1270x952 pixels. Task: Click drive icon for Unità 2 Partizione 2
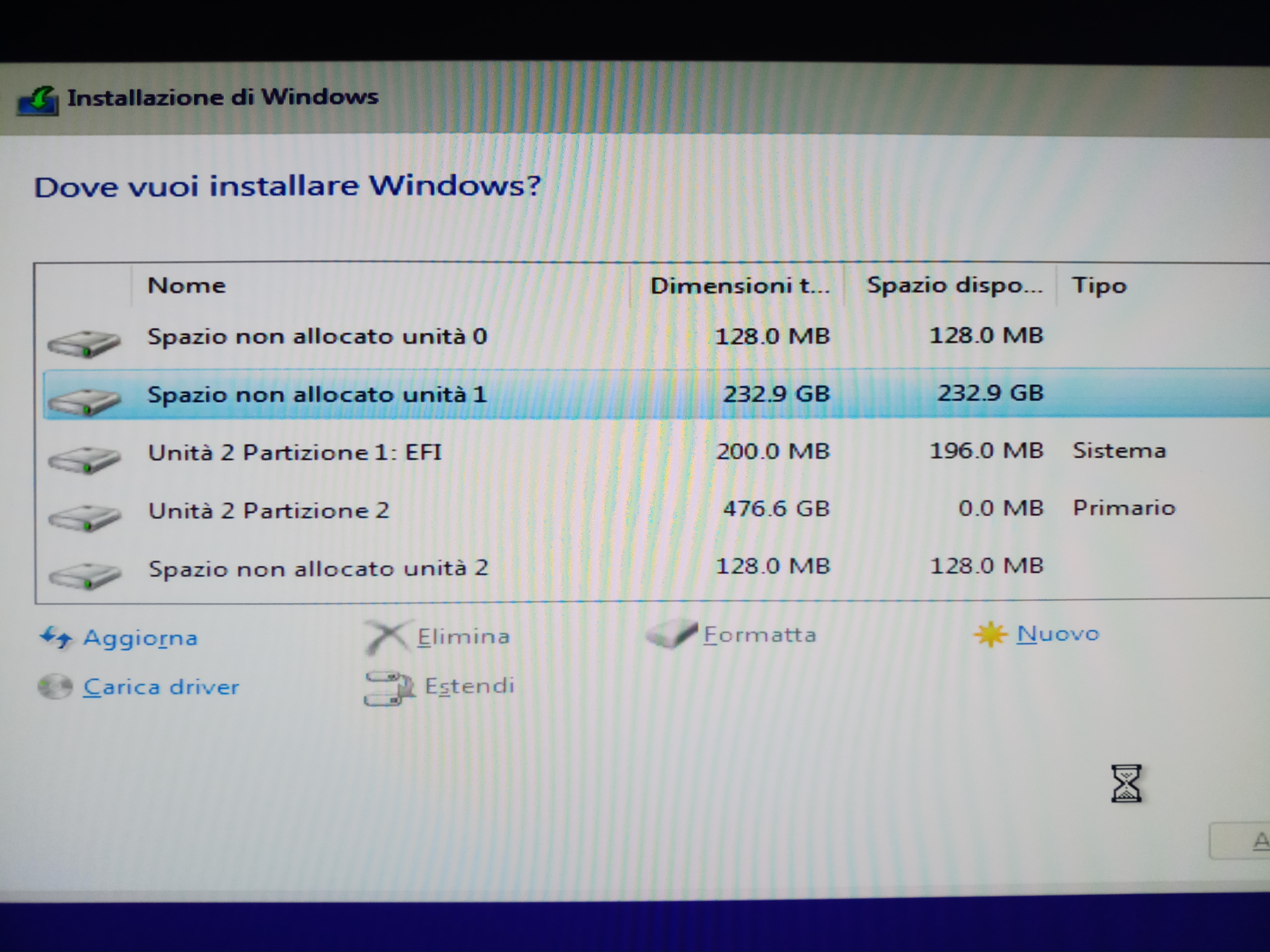[85, 517]
